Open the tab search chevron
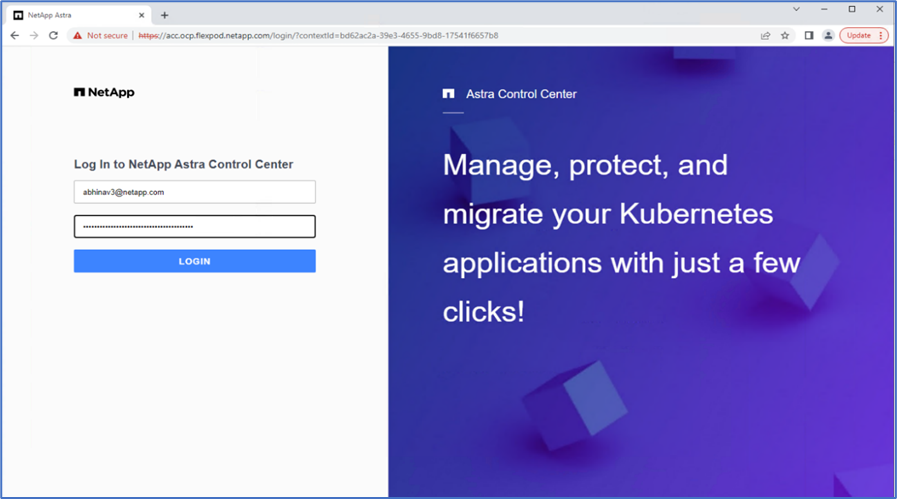This screenshot has height=499, width=897. (796, 9)
